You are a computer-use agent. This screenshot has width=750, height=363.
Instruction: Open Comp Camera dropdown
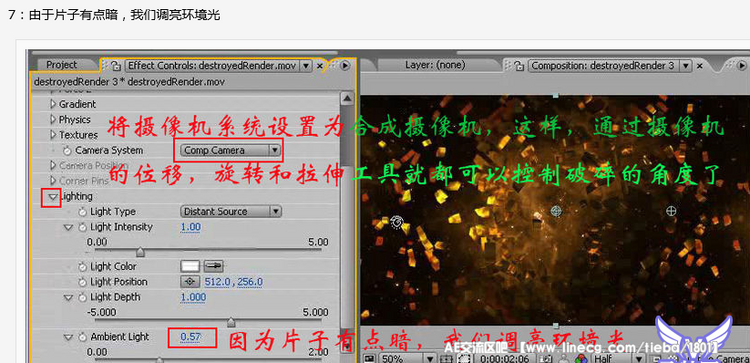click(231, 150)
